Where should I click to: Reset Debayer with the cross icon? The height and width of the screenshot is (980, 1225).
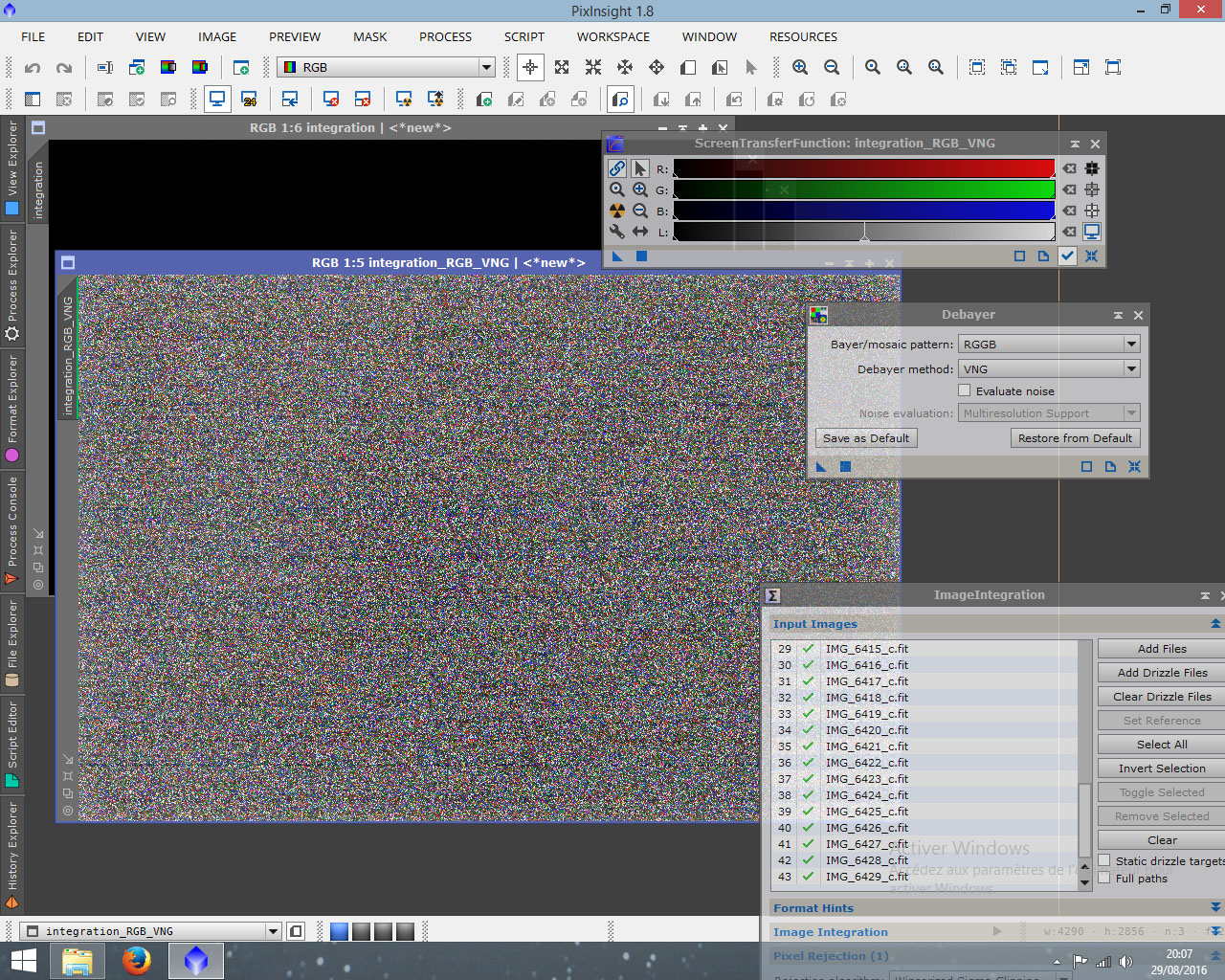coord(1134,466)
